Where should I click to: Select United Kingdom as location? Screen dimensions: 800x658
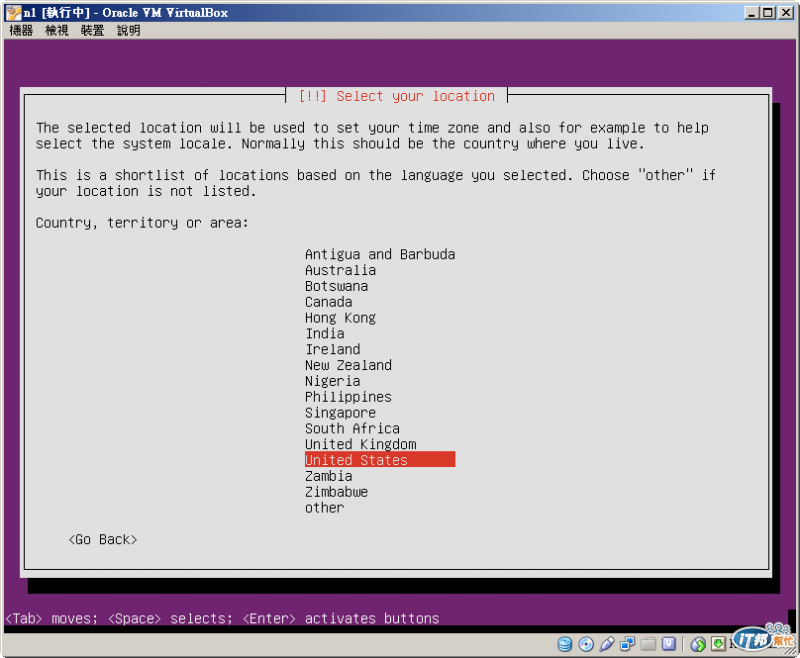pyautogui.click(x=361, y=444)
